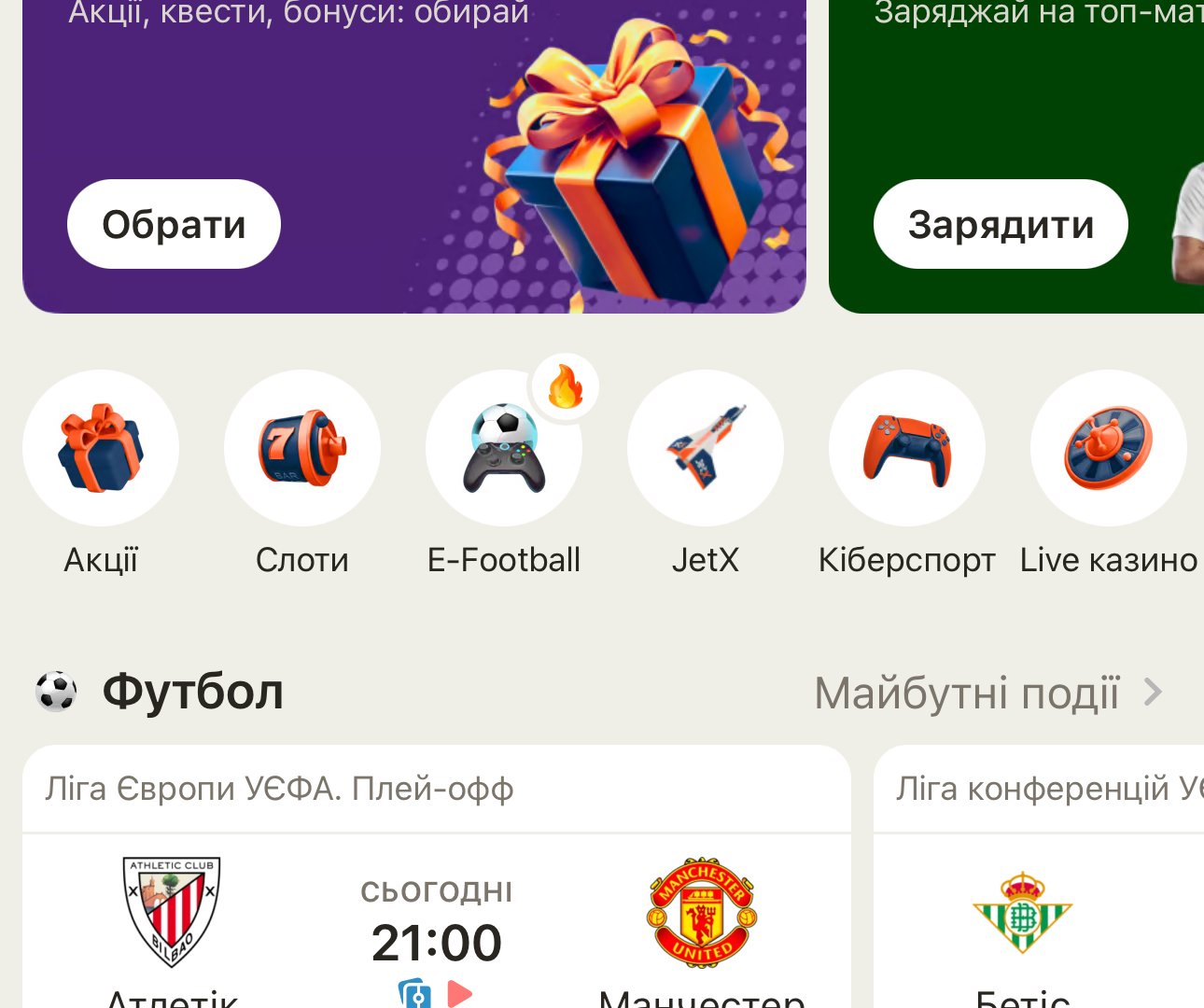
Task: Open the Ліга конференцій header
Action: (1039, 789)
